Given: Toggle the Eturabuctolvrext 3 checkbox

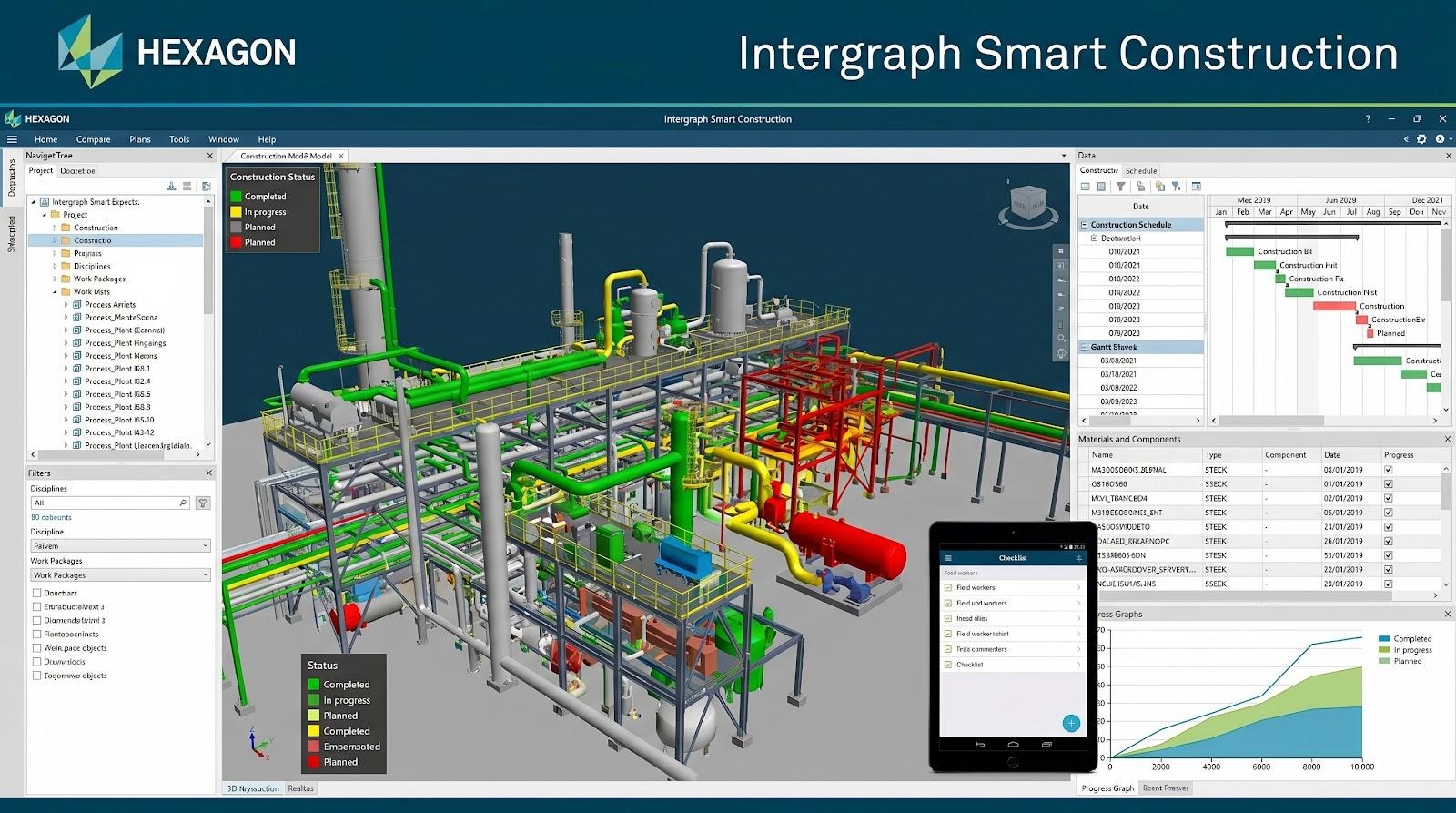Looking at the screenshot, I should pos(36,606).
